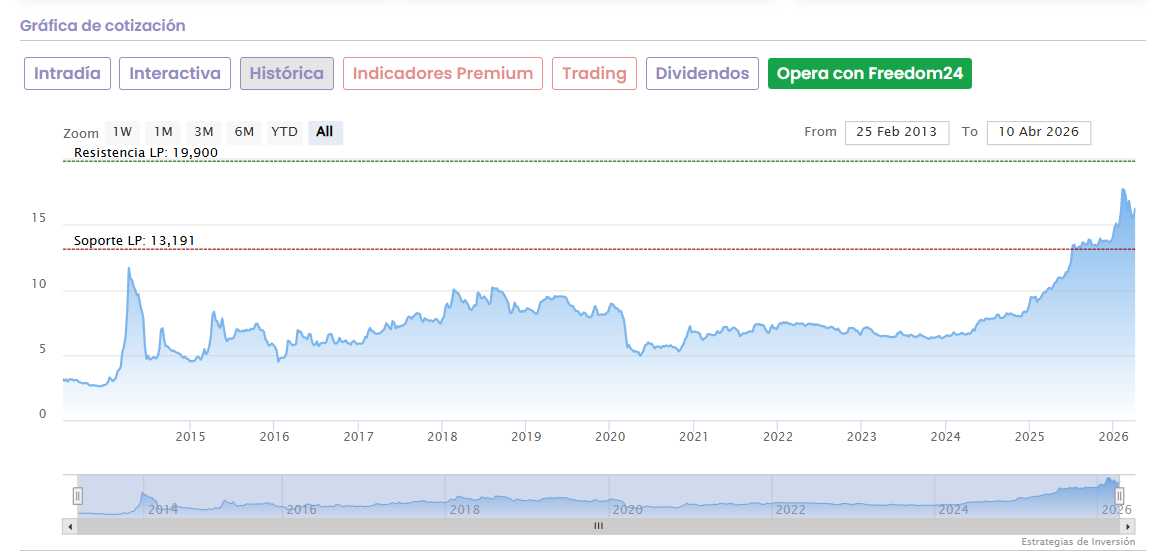Set zoom range to 3M
Viewport: 1150px width, 558px height.
(204, 132)
